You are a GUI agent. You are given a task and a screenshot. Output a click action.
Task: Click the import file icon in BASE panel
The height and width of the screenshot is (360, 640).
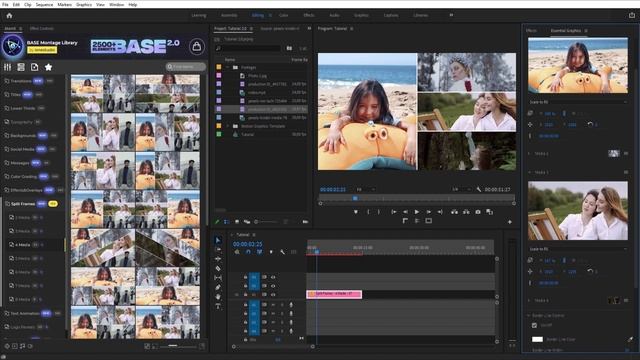click(35, 67)
